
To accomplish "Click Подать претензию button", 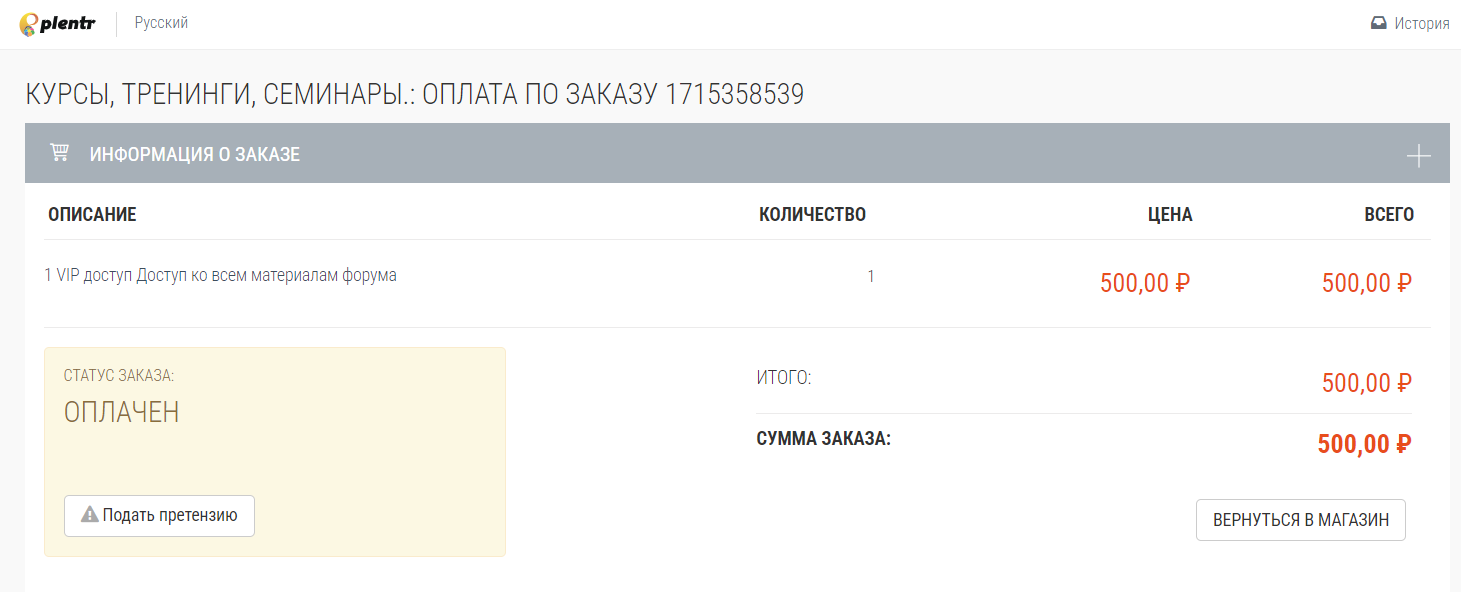I will point(159,516).
